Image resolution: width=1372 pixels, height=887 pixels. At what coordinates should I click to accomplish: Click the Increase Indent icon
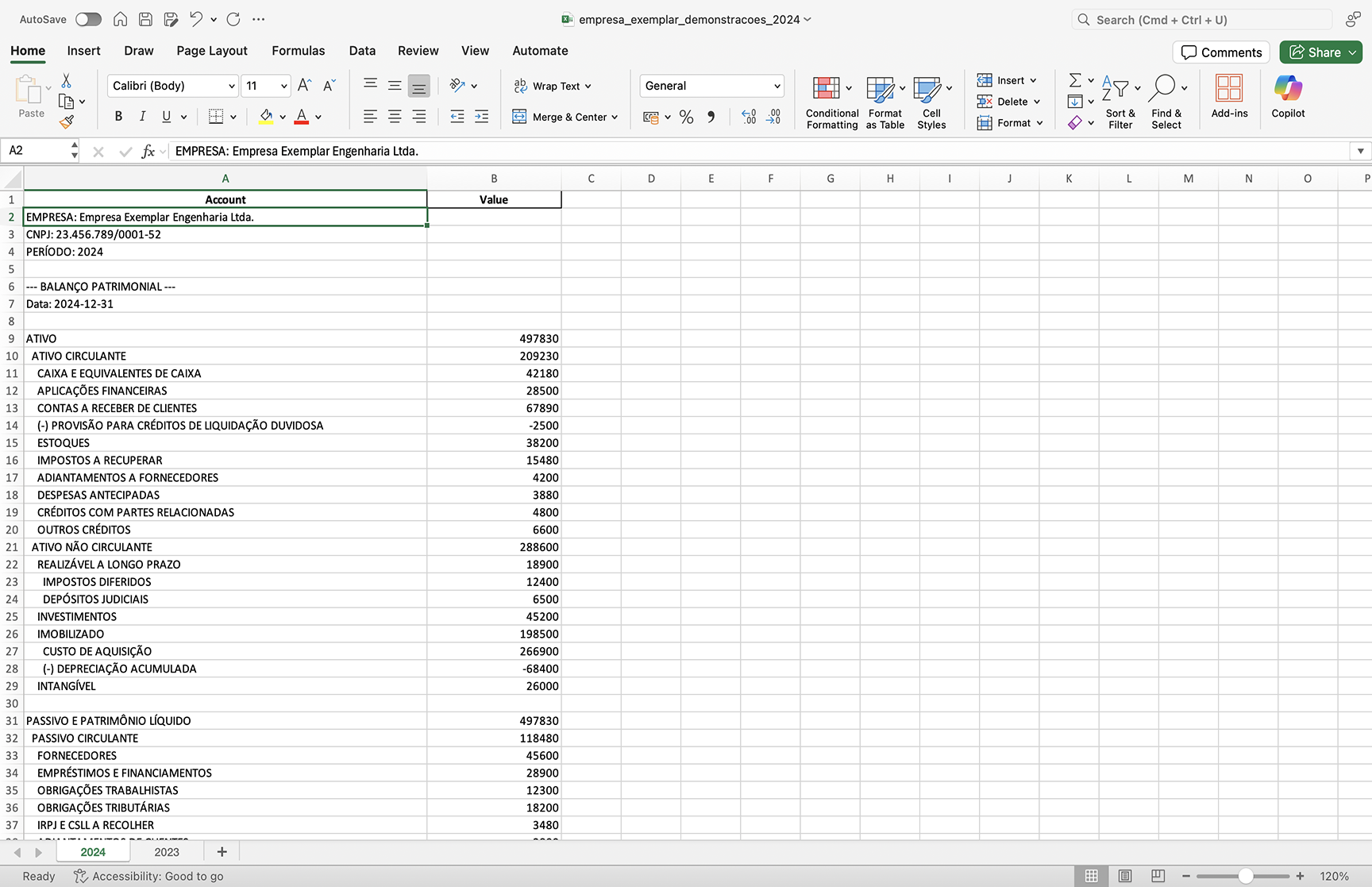(481, 117)
